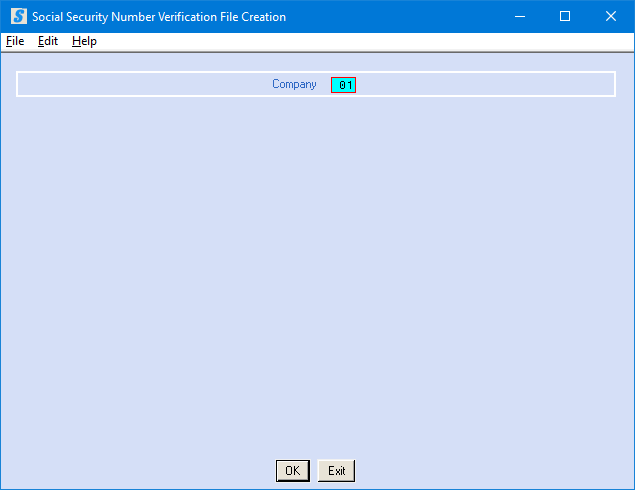Click the Company label text

294,84
